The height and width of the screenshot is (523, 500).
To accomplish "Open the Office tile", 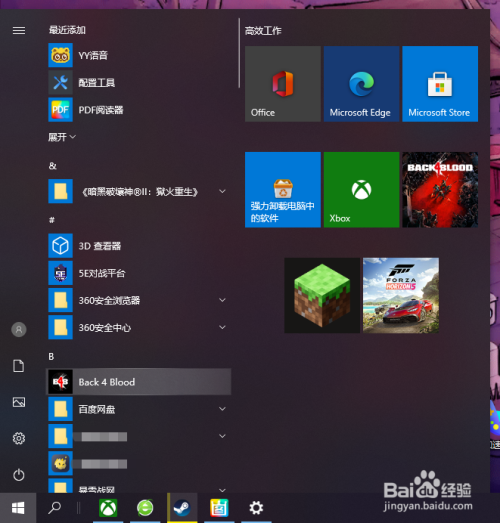I will (x=283, y=84).
